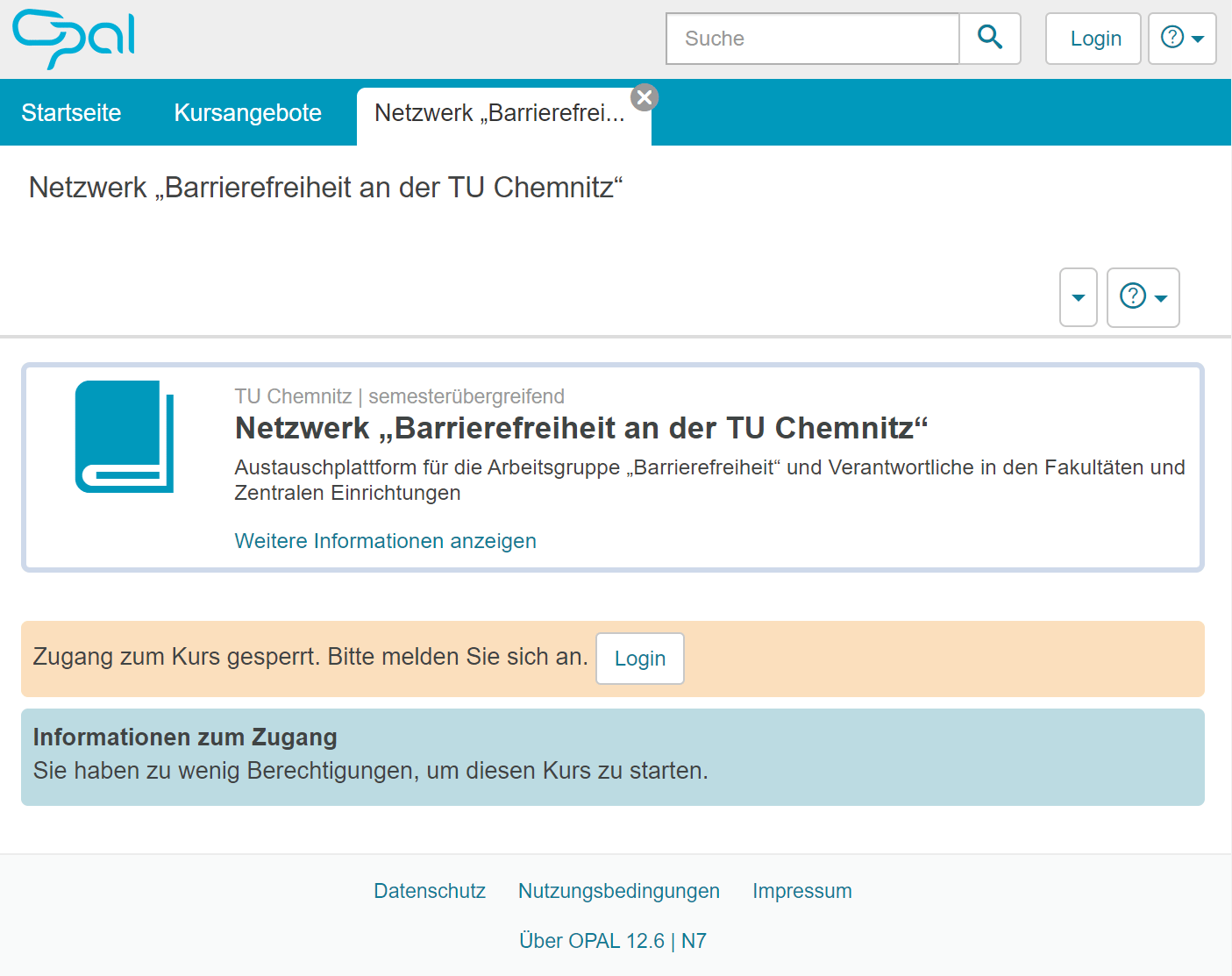Viewport: 1232px width, 976px height.
Task: Click the page heading Netzwerk „Barrierefreiheit an der TU Chemnitz“
Action: [x=326, y=188]
